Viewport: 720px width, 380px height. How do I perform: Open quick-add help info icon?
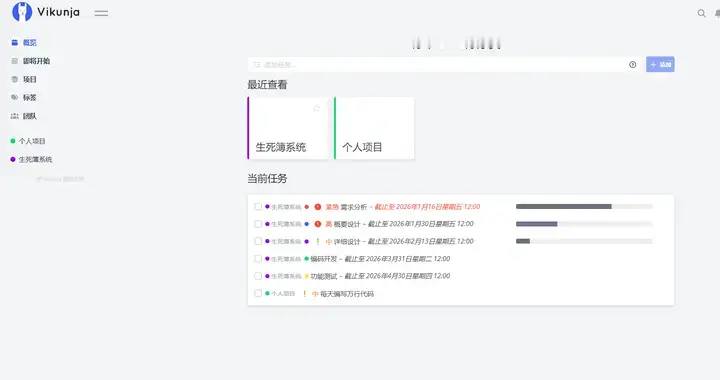pos(633,65)
